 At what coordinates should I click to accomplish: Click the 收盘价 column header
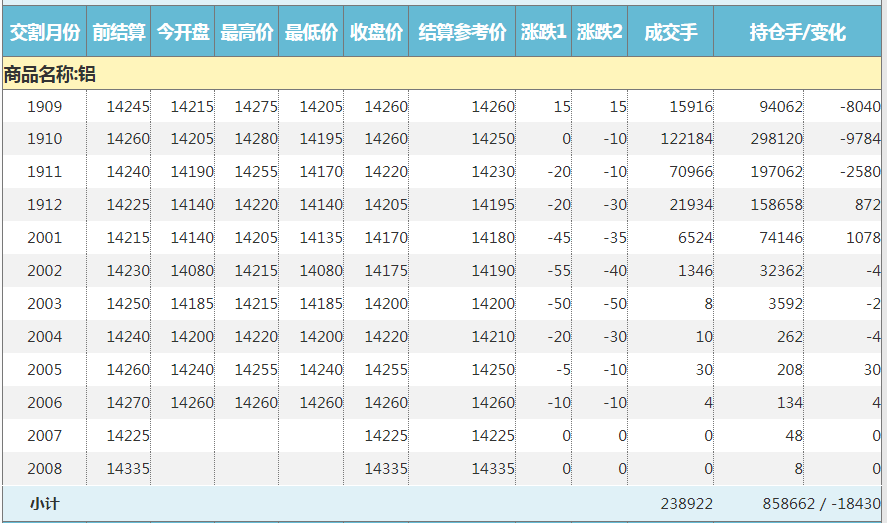(x=376, y=32)
